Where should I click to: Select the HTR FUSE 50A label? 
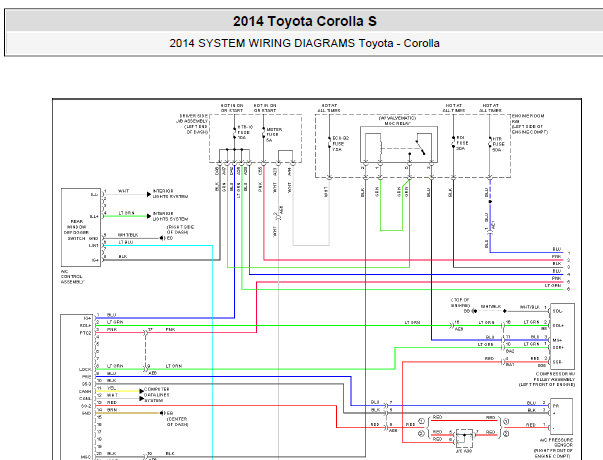point(498,144)
